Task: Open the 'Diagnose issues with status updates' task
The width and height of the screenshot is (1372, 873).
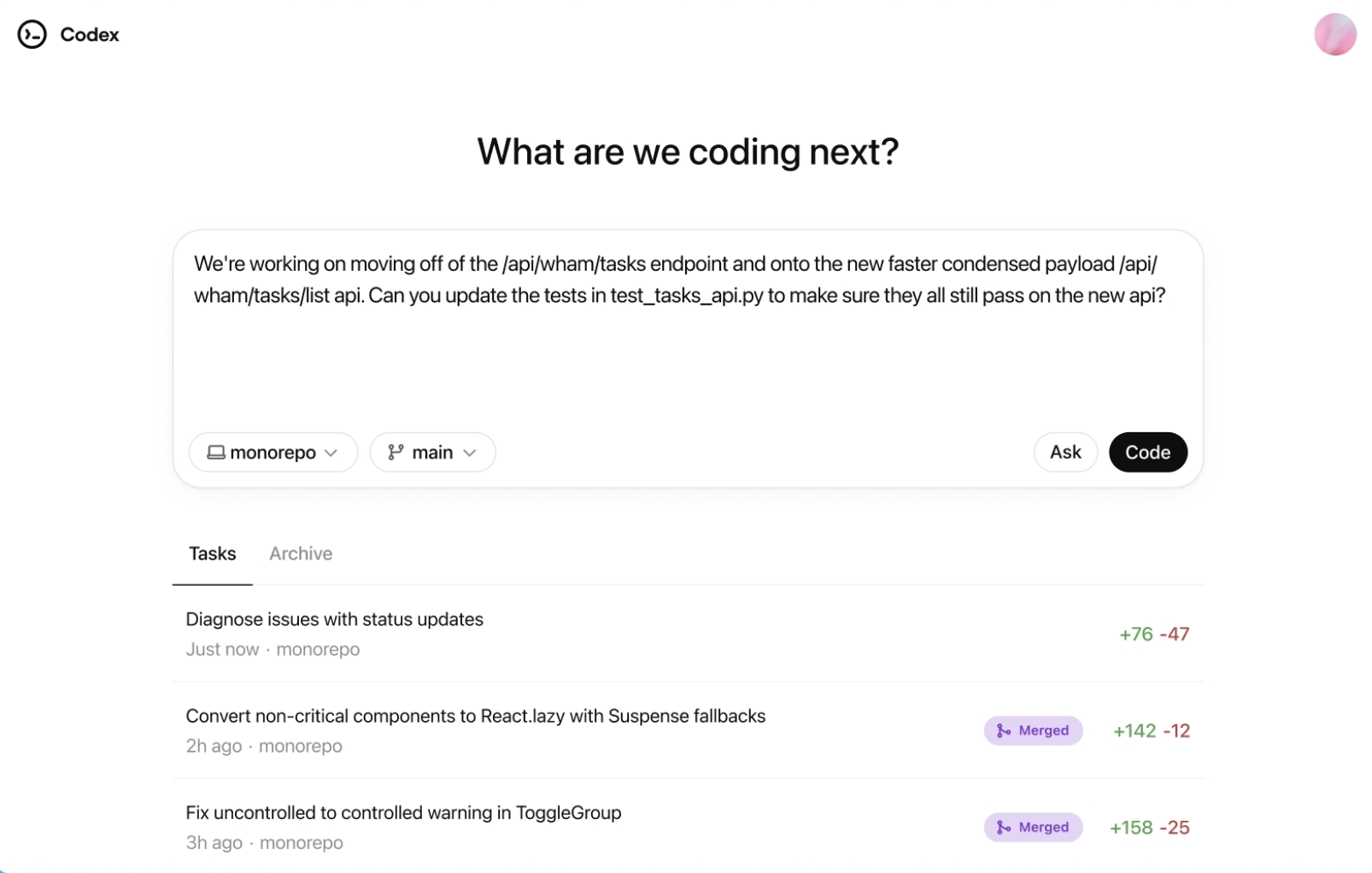Action: pos(334,619)
